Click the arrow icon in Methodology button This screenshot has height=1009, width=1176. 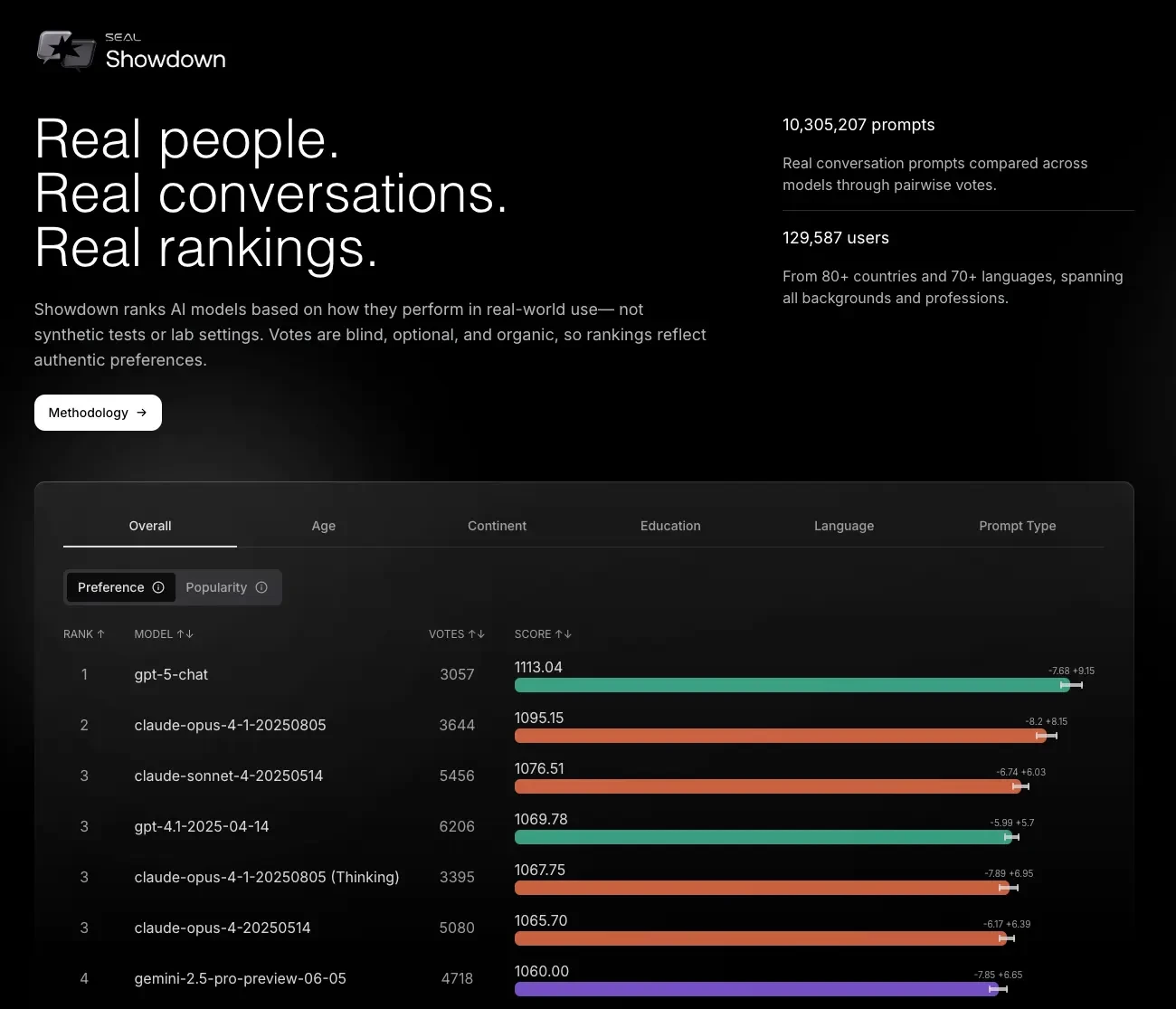click(141, 413)
